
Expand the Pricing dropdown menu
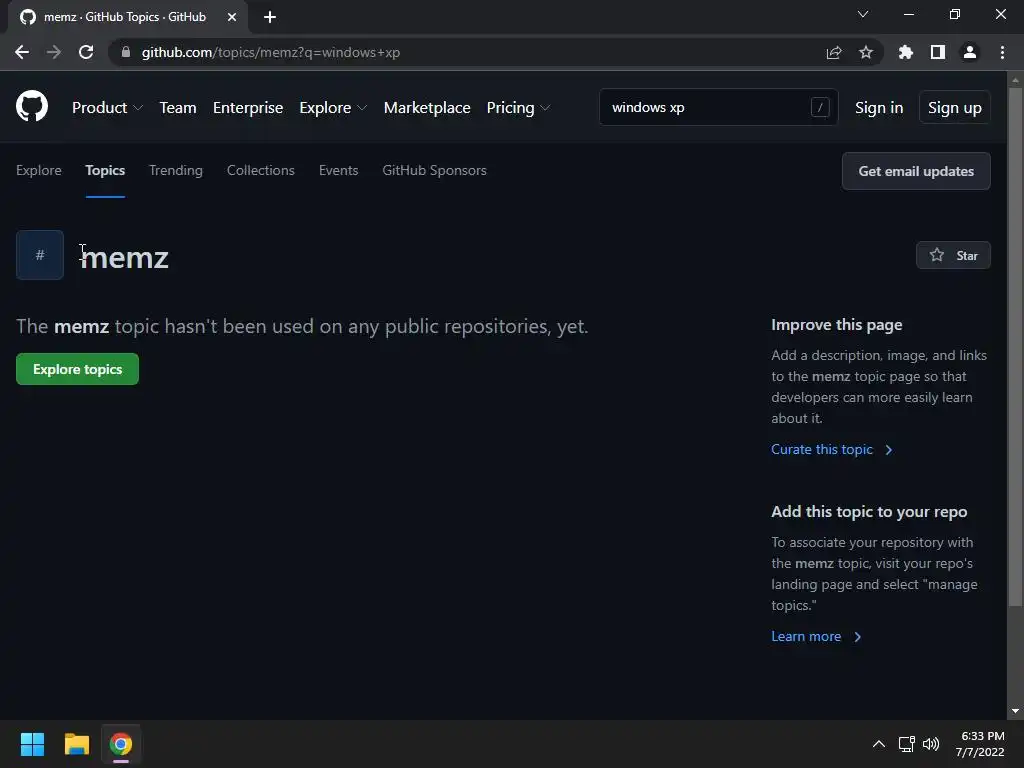coord(519,108)
